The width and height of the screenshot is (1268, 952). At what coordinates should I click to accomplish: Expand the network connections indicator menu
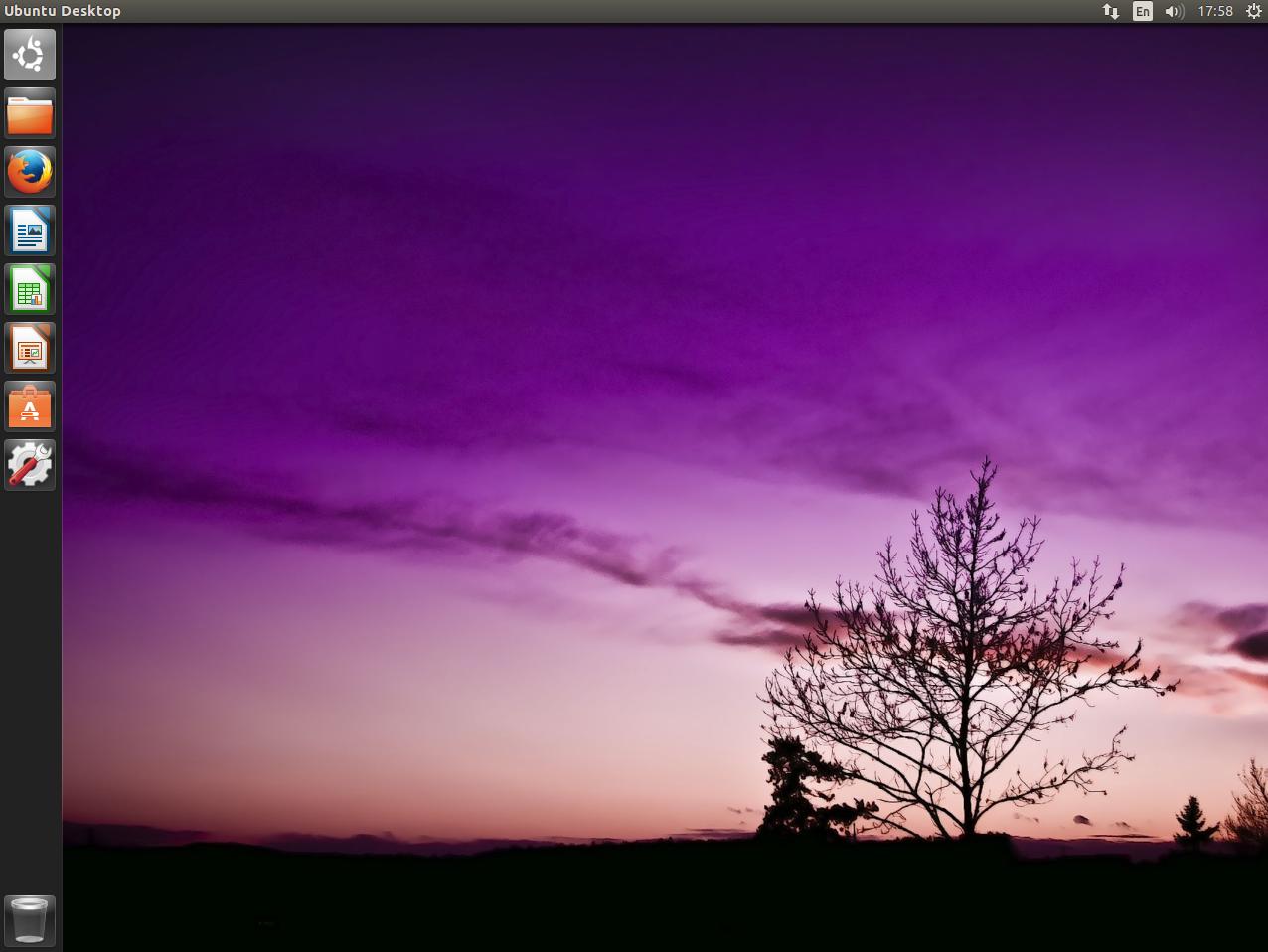1110,11
